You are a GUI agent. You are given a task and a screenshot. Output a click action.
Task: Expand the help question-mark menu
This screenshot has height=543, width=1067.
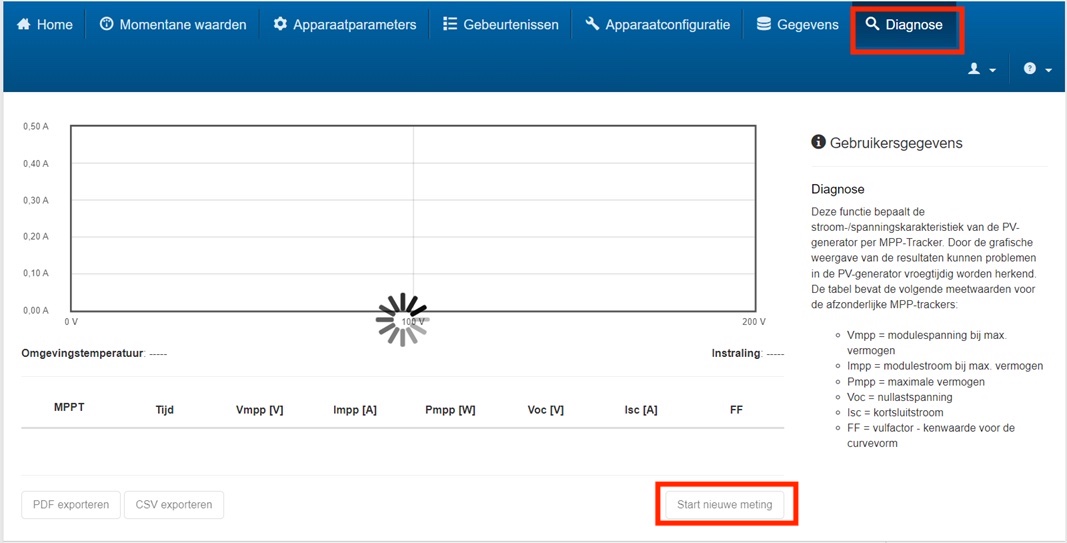[1036, 69]
